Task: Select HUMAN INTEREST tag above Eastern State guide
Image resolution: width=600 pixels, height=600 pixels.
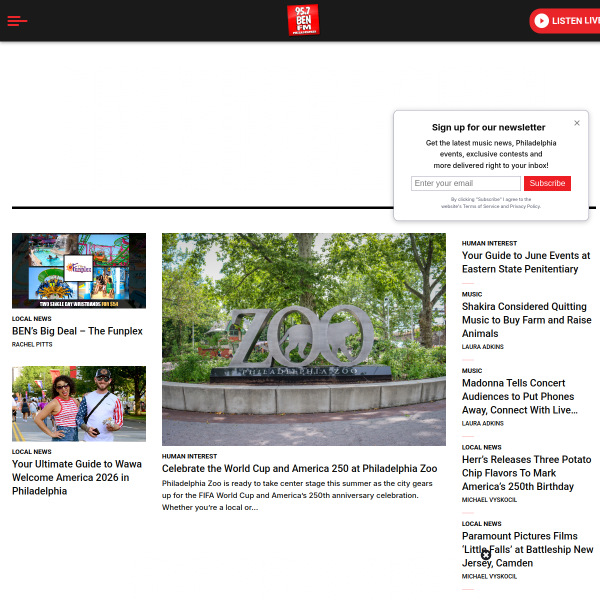Action: pyautogui.click(x=489, y=243)
